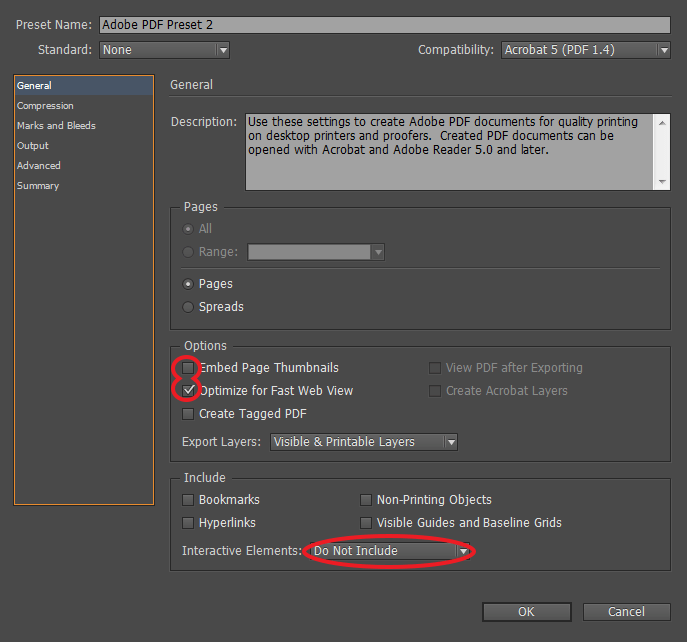Select the General category in sidebar

(x=84, y=85)
